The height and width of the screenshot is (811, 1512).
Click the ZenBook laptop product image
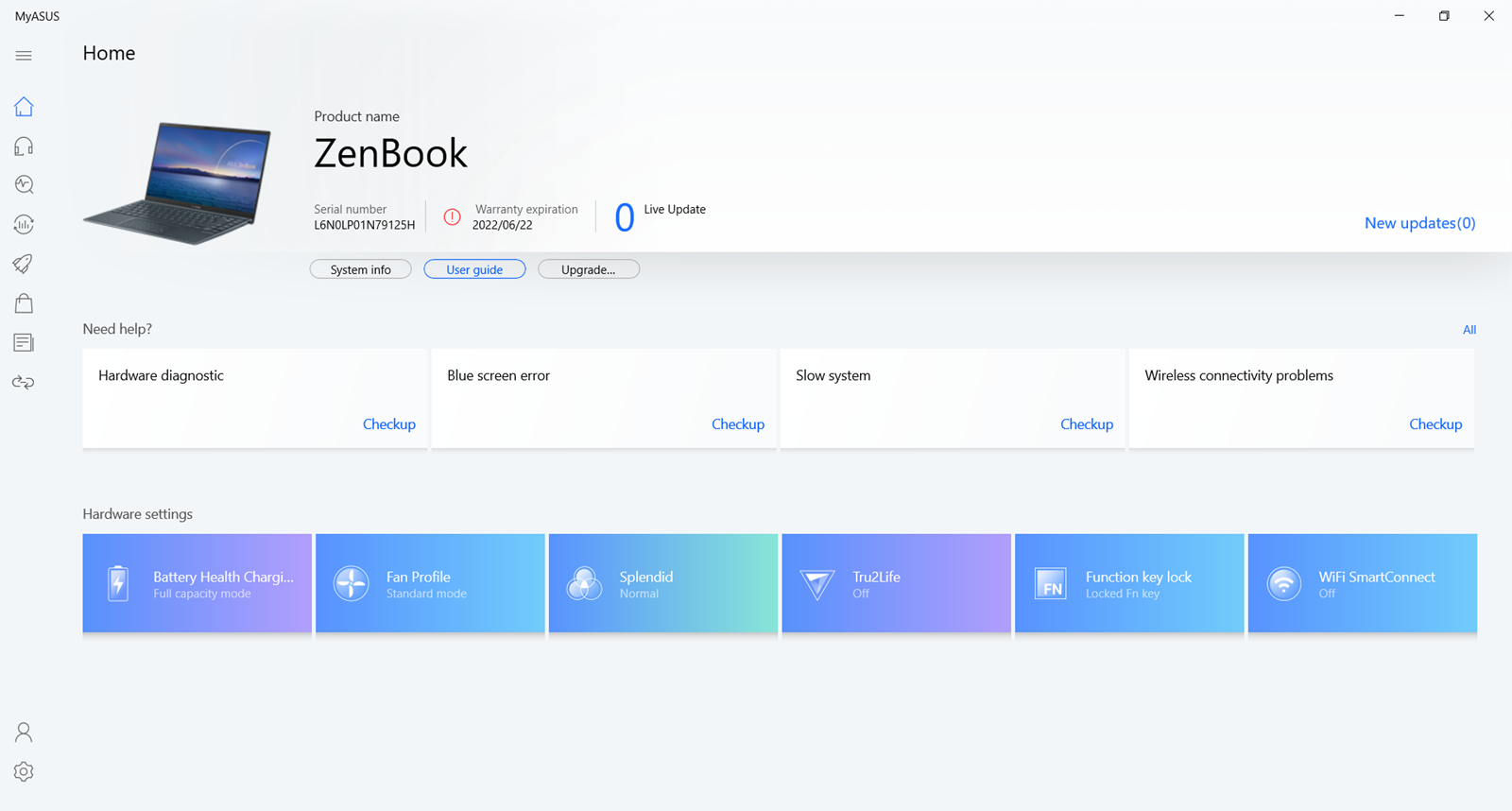pyautogui.click(x=178, y=182)
